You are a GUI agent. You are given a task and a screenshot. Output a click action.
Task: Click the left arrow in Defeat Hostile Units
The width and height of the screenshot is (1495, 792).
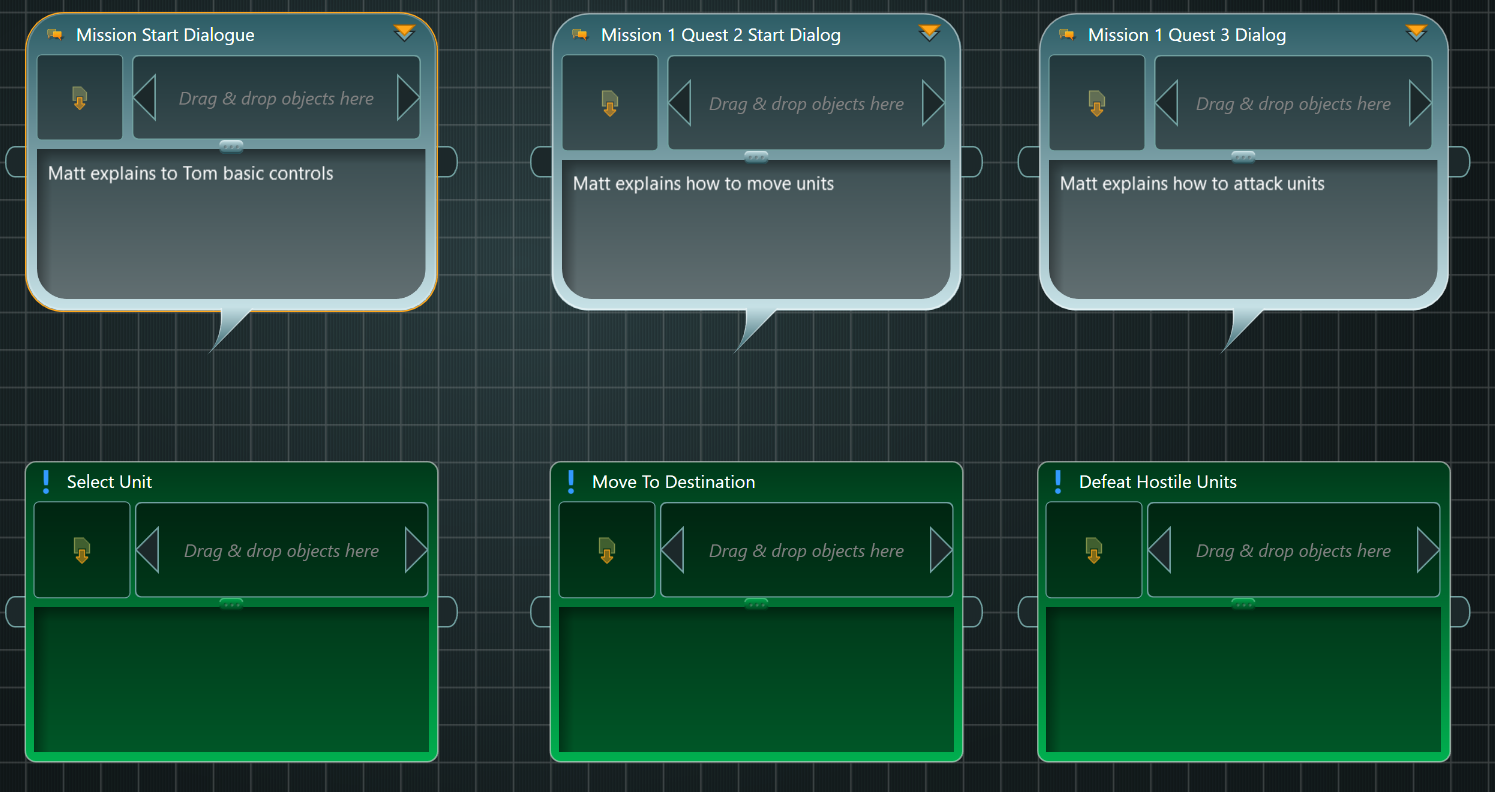tap(1160, 550)
